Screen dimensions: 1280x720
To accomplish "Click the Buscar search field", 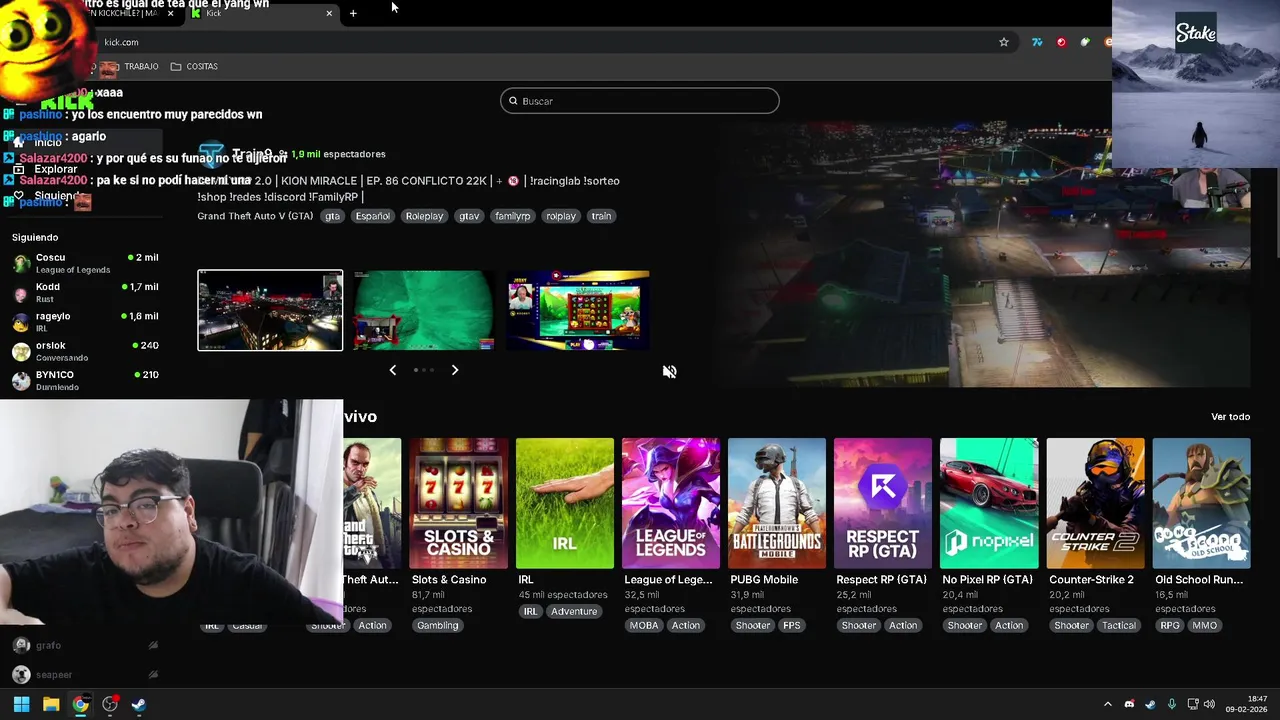I will pyautogui.click(x=640, y=101).
